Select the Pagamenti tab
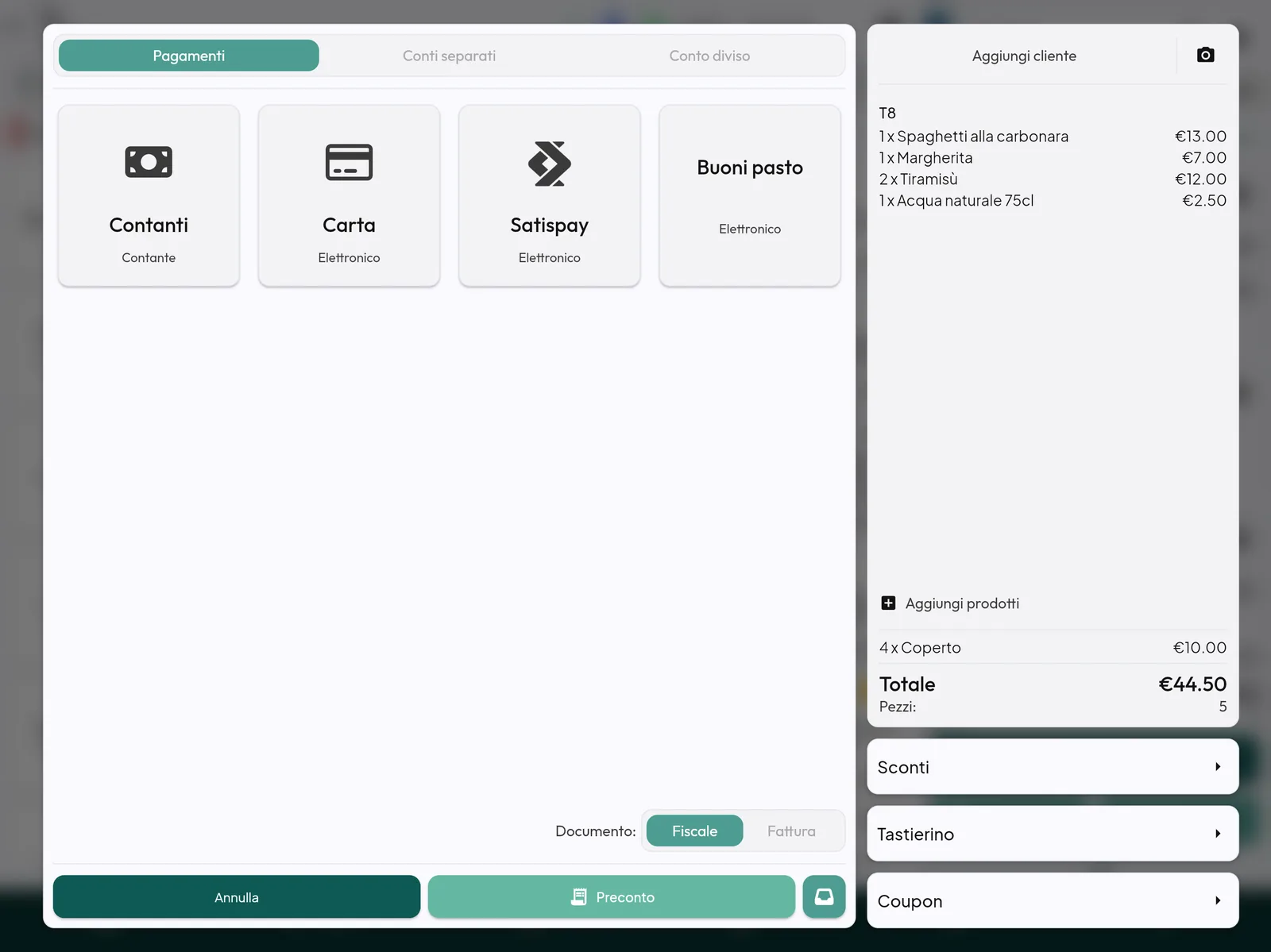The width and height of the screenshot is (1271, 952). tap(189, 56)
